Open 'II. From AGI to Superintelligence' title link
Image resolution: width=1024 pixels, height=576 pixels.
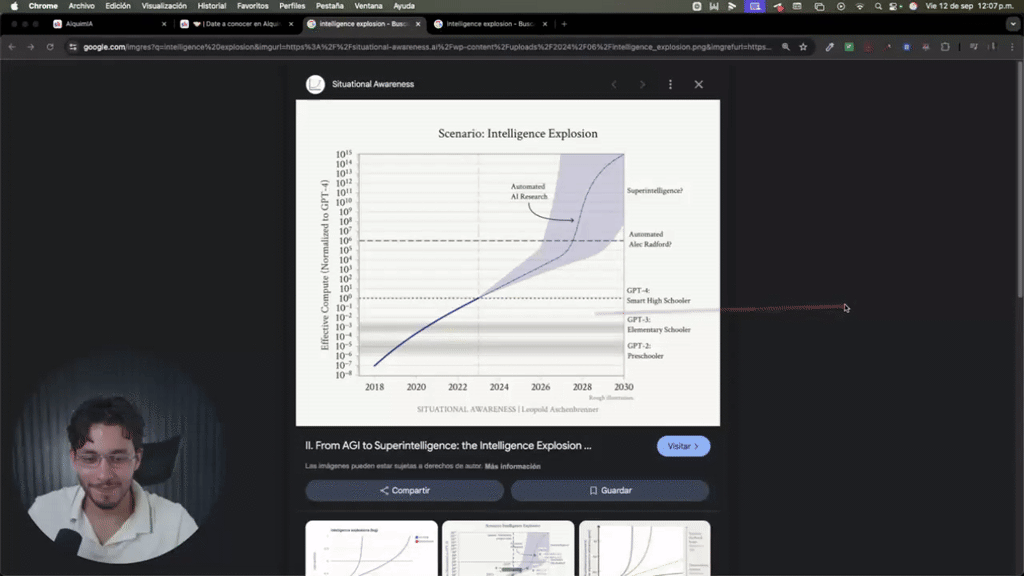coord(448,445)
